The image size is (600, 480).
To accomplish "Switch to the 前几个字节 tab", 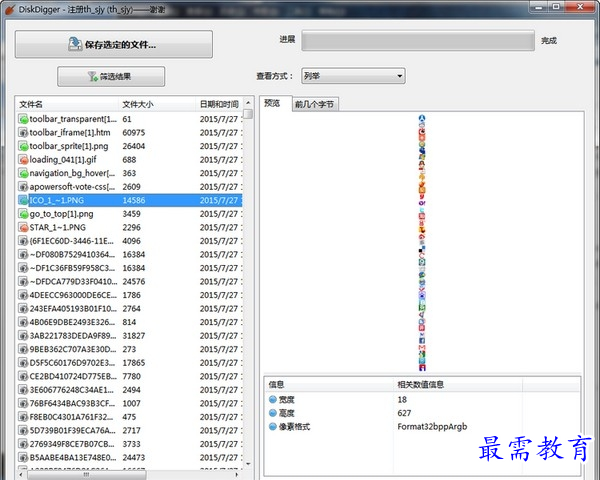I will [x=315, y=104].
